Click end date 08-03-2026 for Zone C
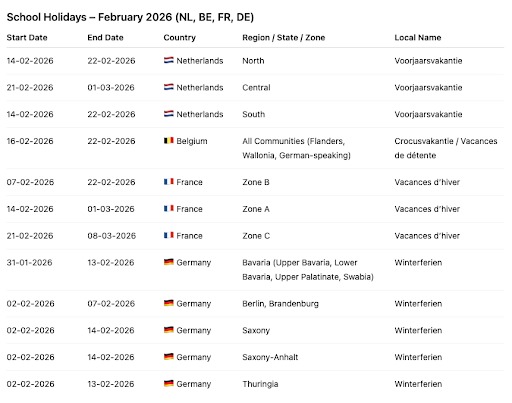512x403 pixels. [x=112, y=236]
